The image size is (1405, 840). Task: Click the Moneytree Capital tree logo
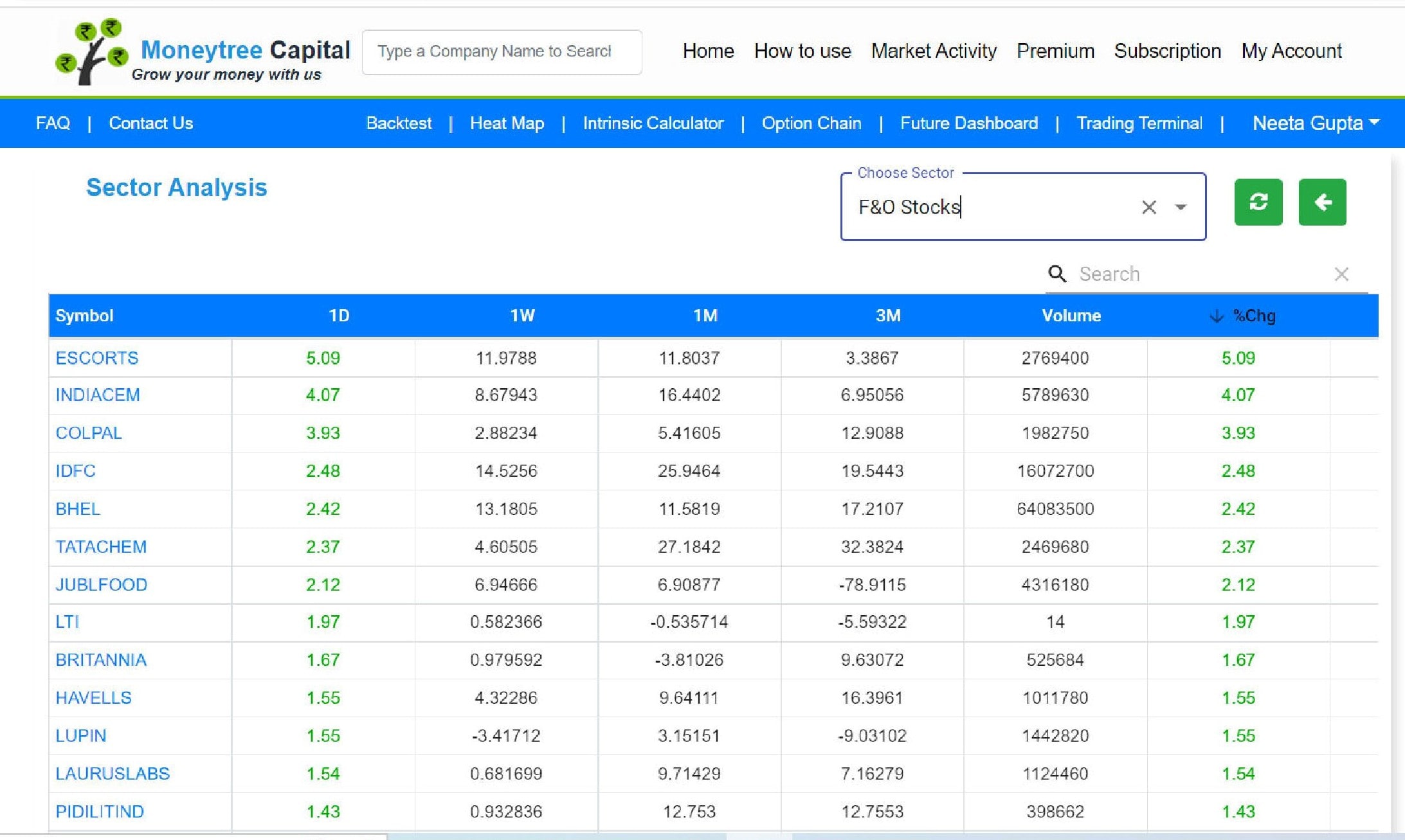coord(91,52)
